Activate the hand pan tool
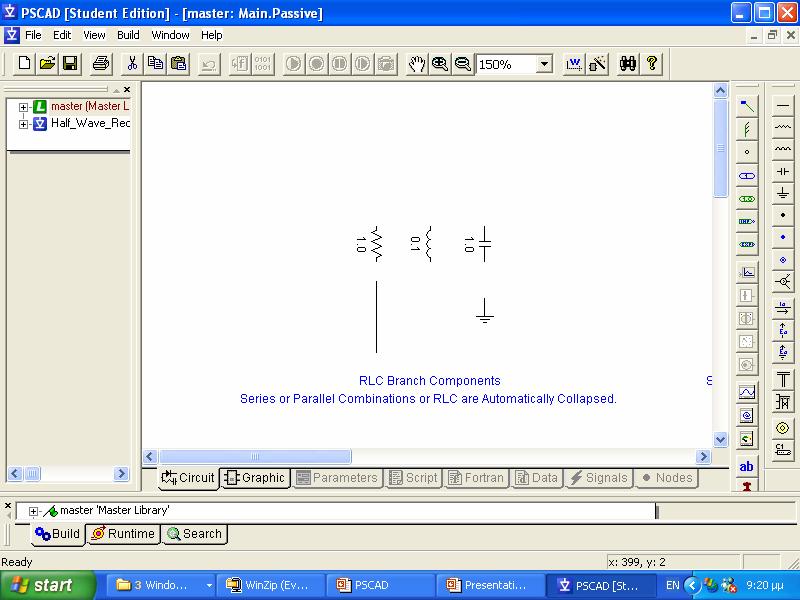Image resolution: width=800 pixels, height=600 pixels. coord(417,64)
